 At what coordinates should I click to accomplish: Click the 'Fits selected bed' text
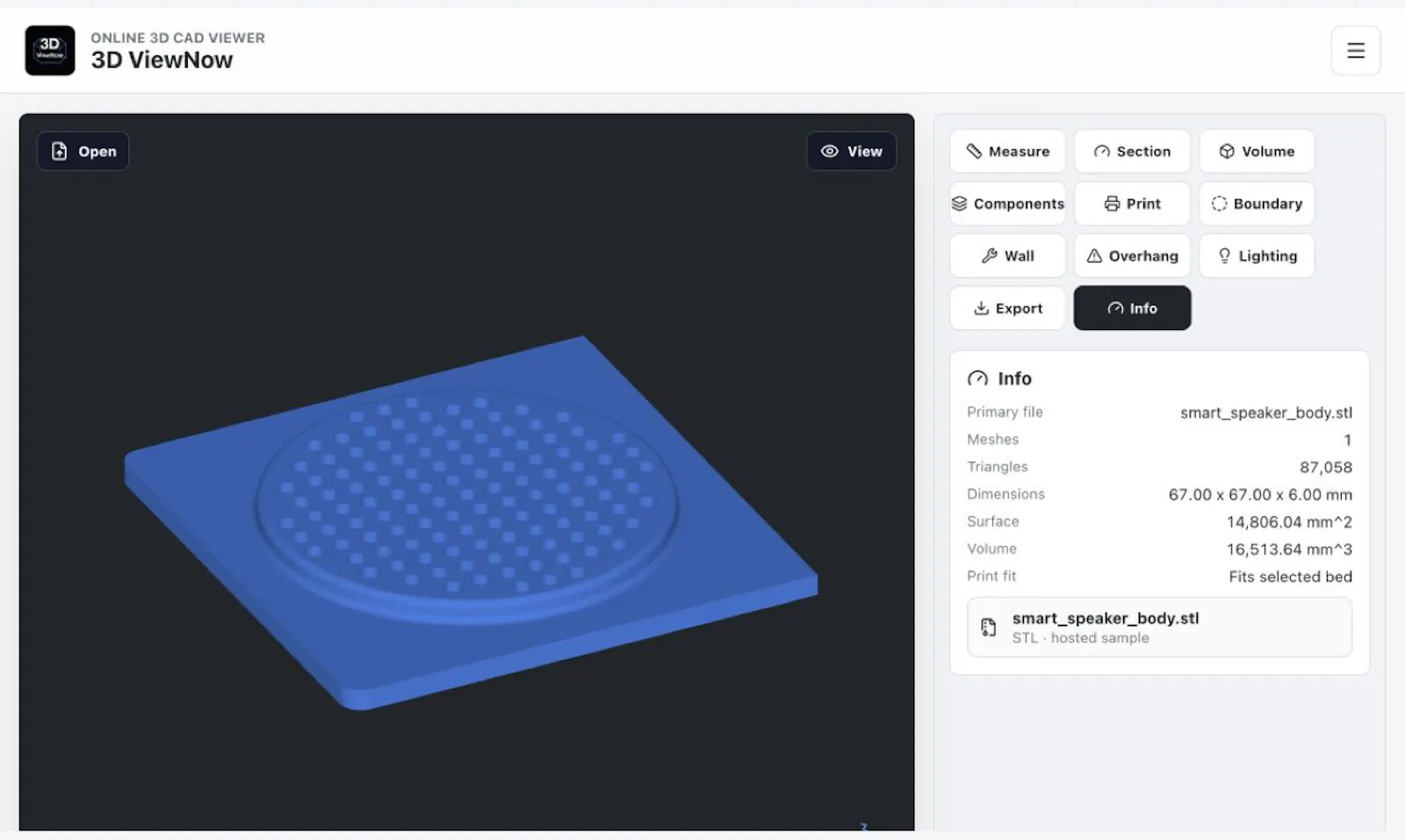[x=1290, y=577]
